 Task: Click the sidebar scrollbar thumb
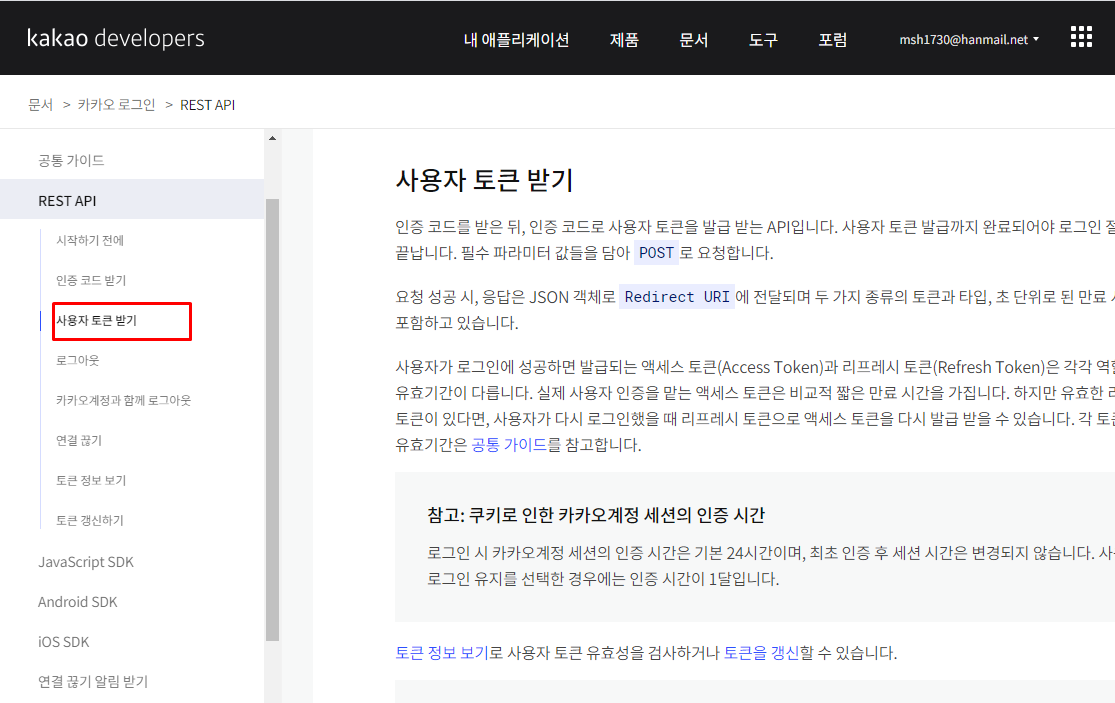coord(272,419)
